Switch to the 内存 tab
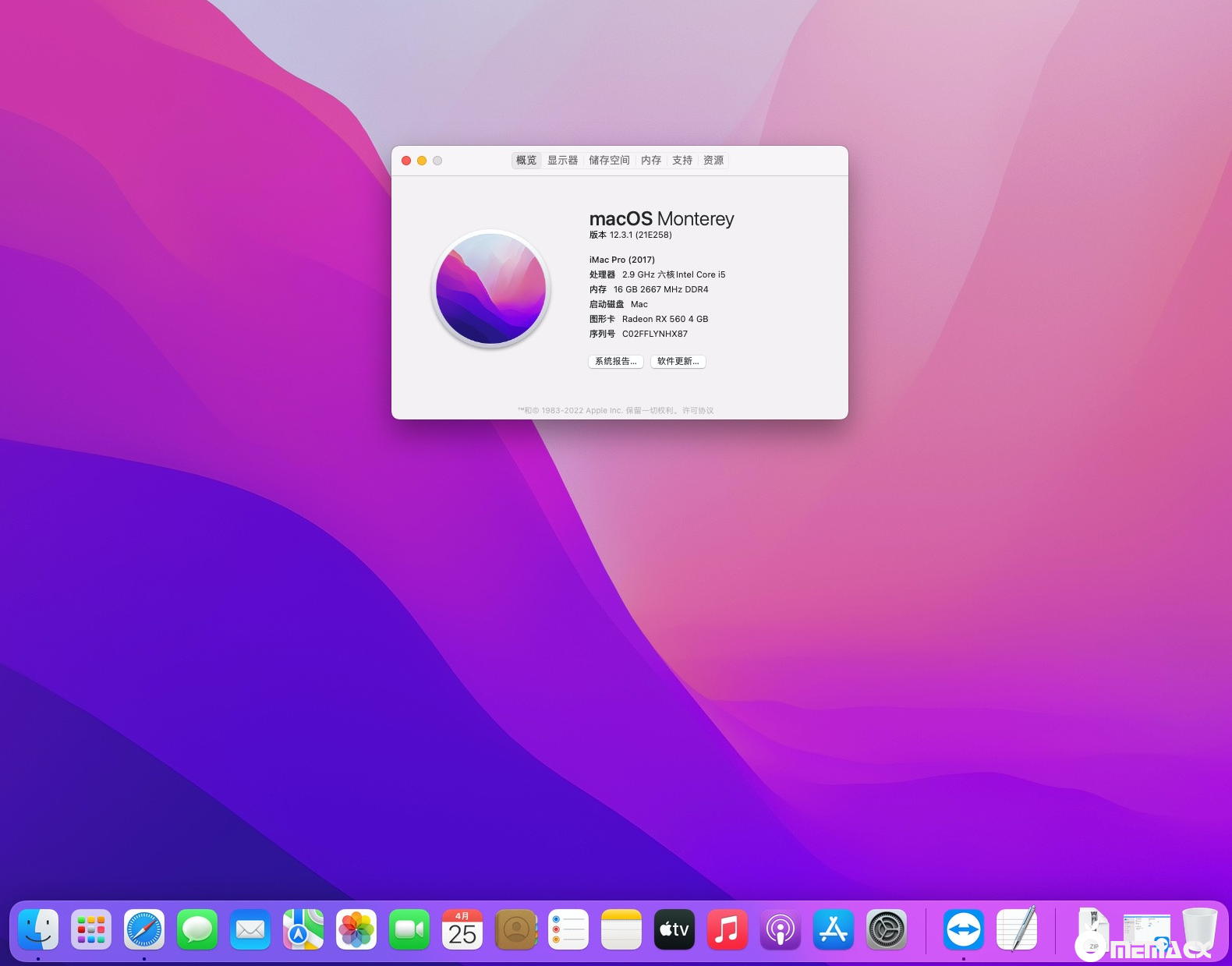The image size is (1232, 966). (x=651, y=160)
